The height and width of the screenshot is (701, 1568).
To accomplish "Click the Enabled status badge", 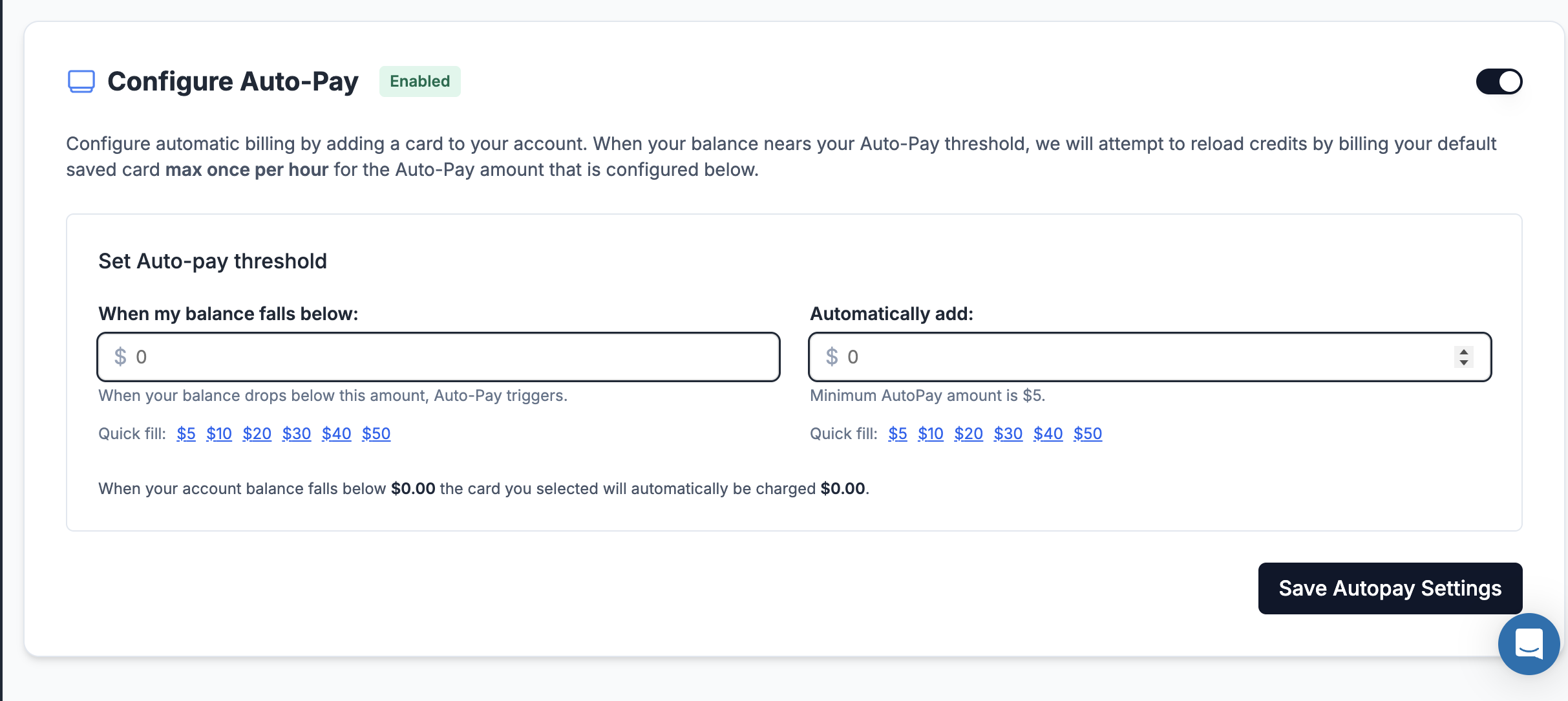I will 419,81.
